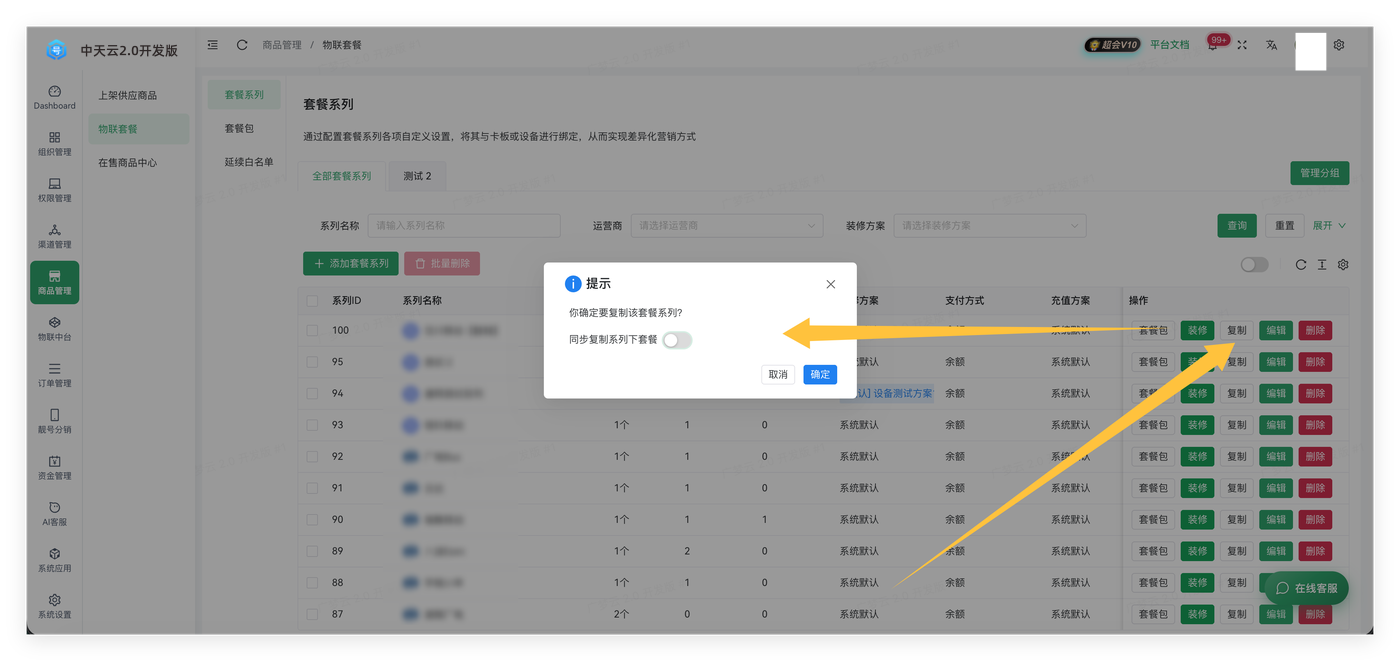Select 套餐包 in the submenu
Screen dimensions: 1400x661
[239, 129]
